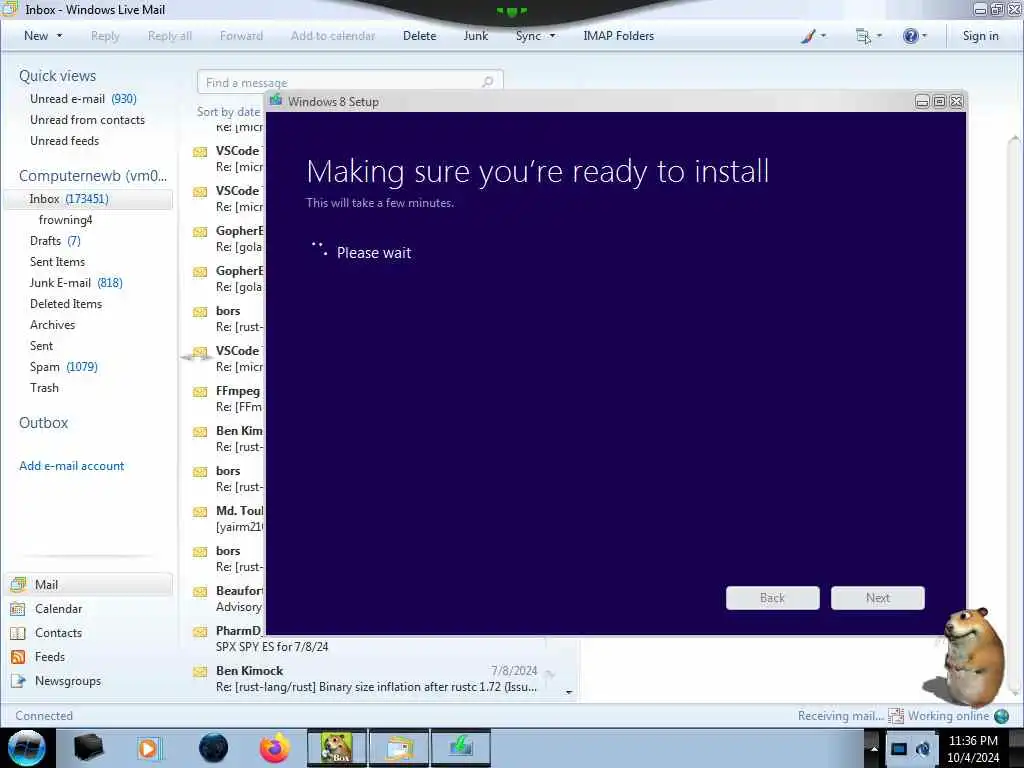Viewport: 1024px width, 768px height.
Task: Open IMAP Folders from the toolbar
Action: (618, 36)
